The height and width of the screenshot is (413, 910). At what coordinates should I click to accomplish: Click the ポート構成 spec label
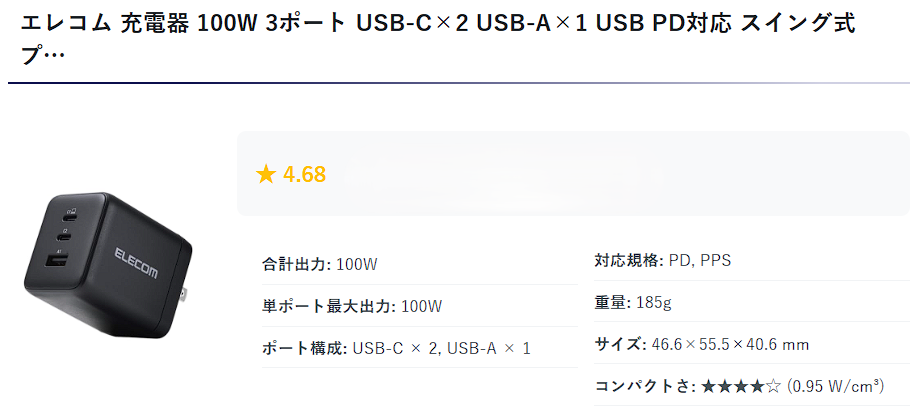coord(304,348)
